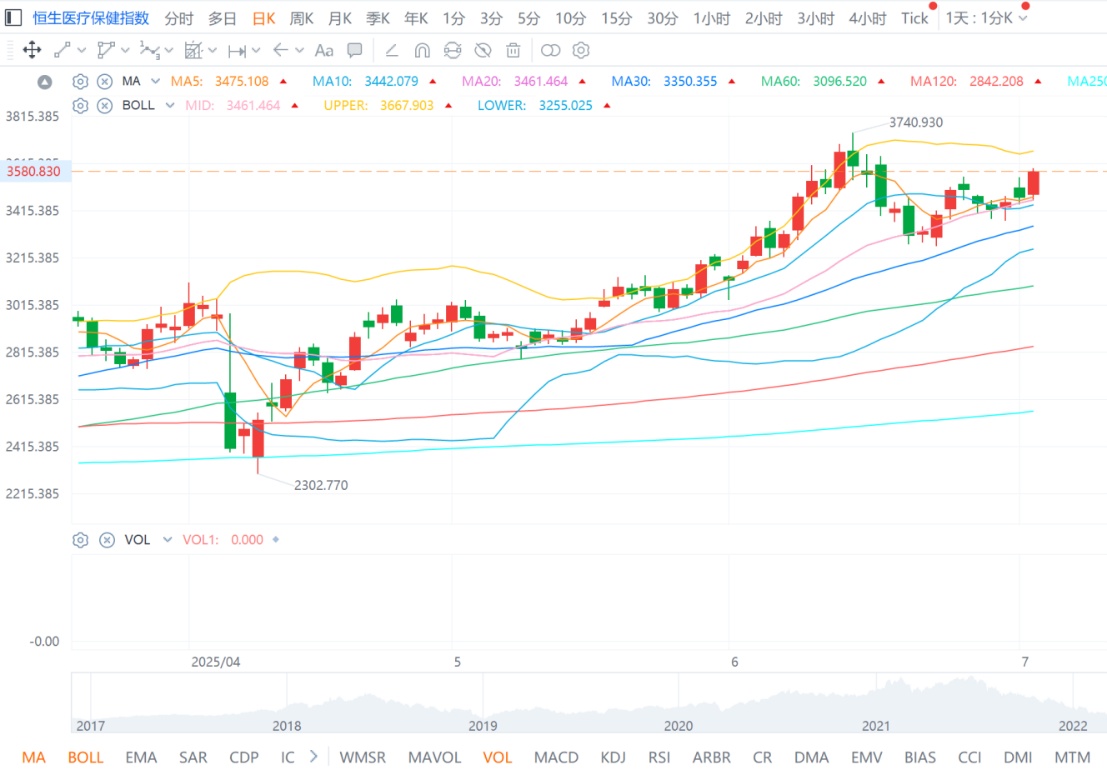Switch to the 分时 intraday tab
Image resolution: width=1107 pixels, height=771 pixels.
(x=179, y=18)
